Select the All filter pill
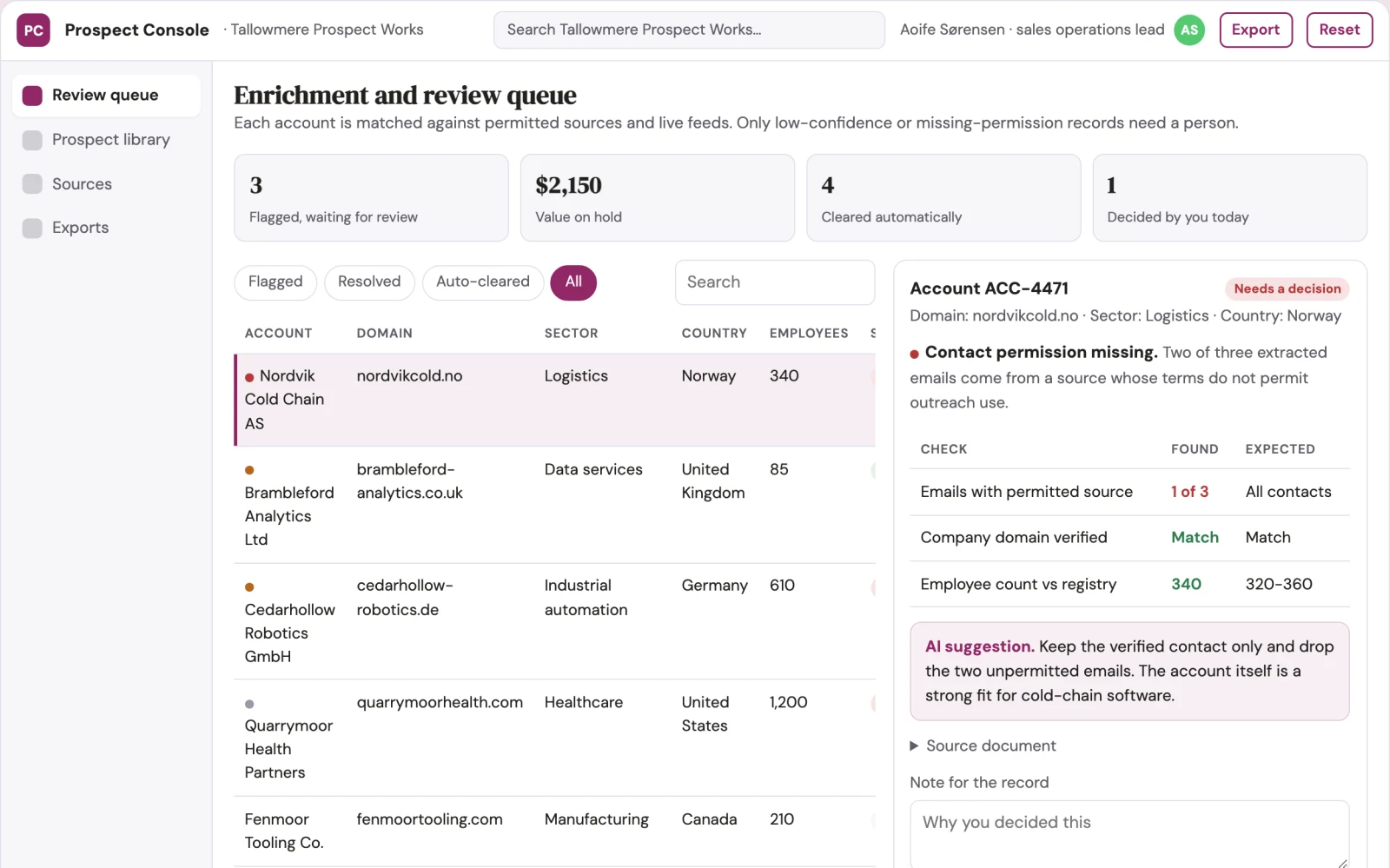 [573, 282]
